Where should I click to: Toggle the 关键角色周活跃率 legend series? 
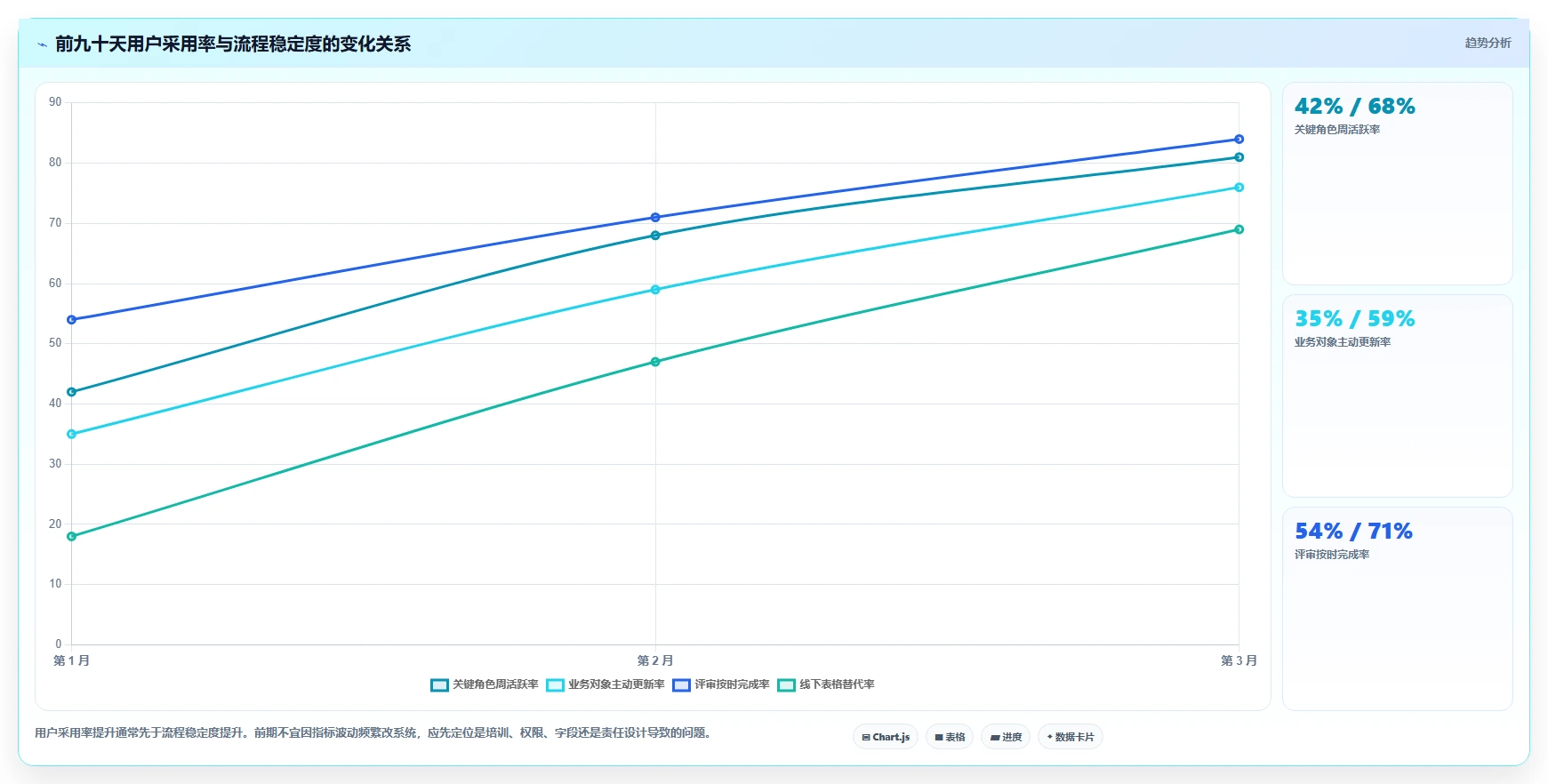coord(485,684)
